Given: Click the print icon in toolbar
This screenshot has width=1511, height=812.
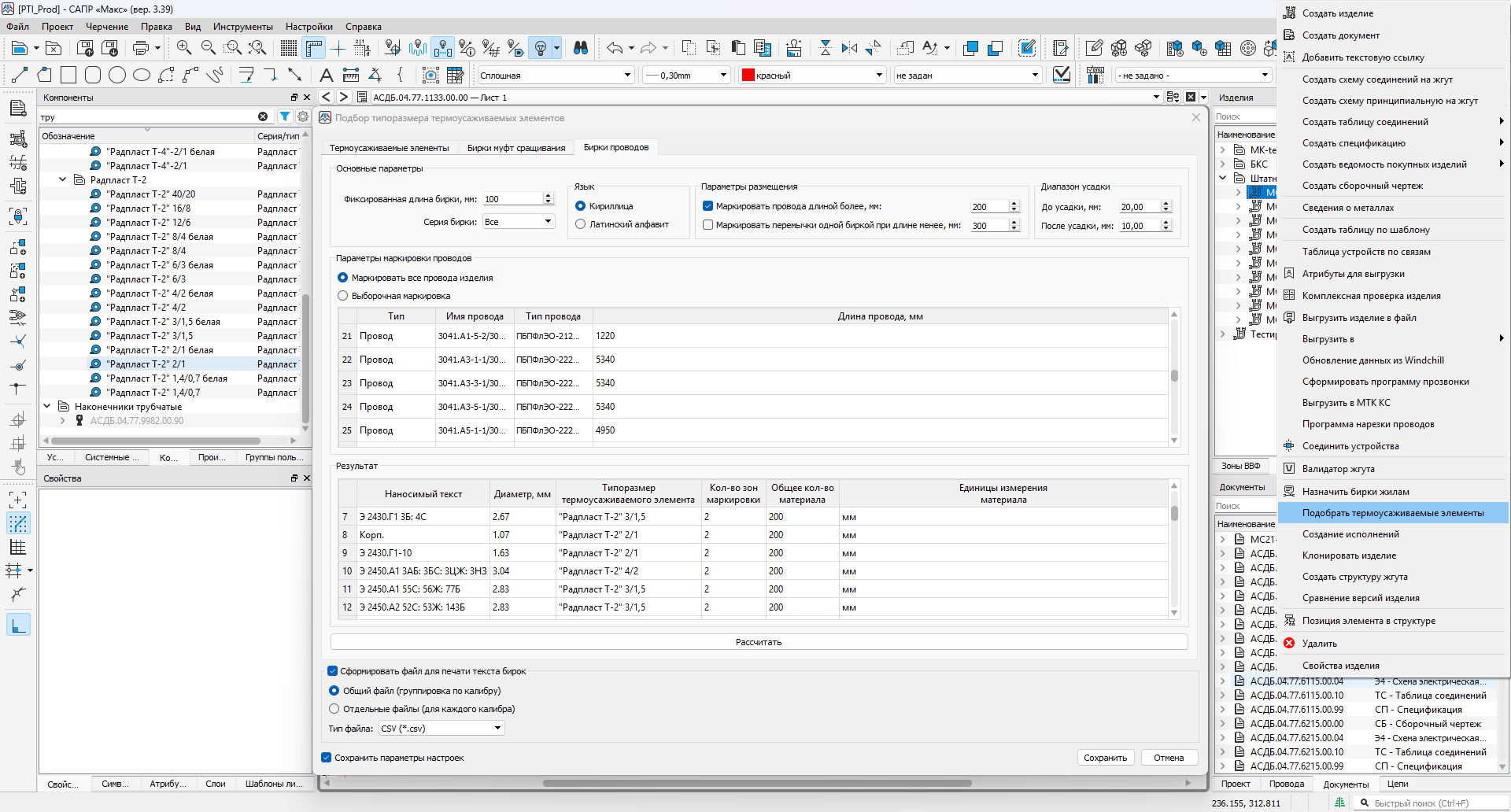Looking at the screenshot, I should pyautogui.click(x=141, y=48).
